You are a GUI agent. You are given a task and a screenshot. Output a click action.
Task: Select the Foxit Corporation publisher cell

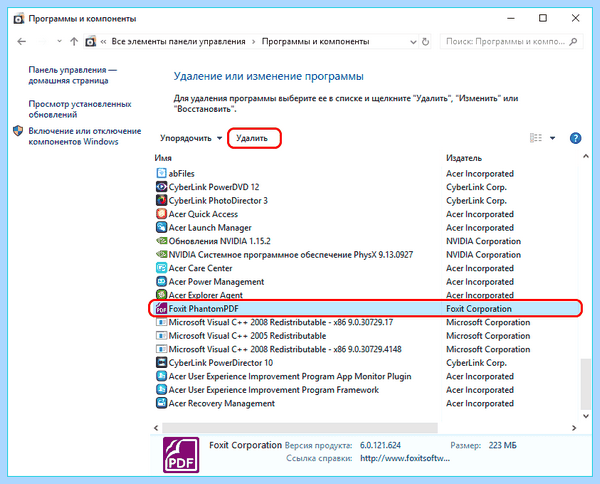pos(479,308)
